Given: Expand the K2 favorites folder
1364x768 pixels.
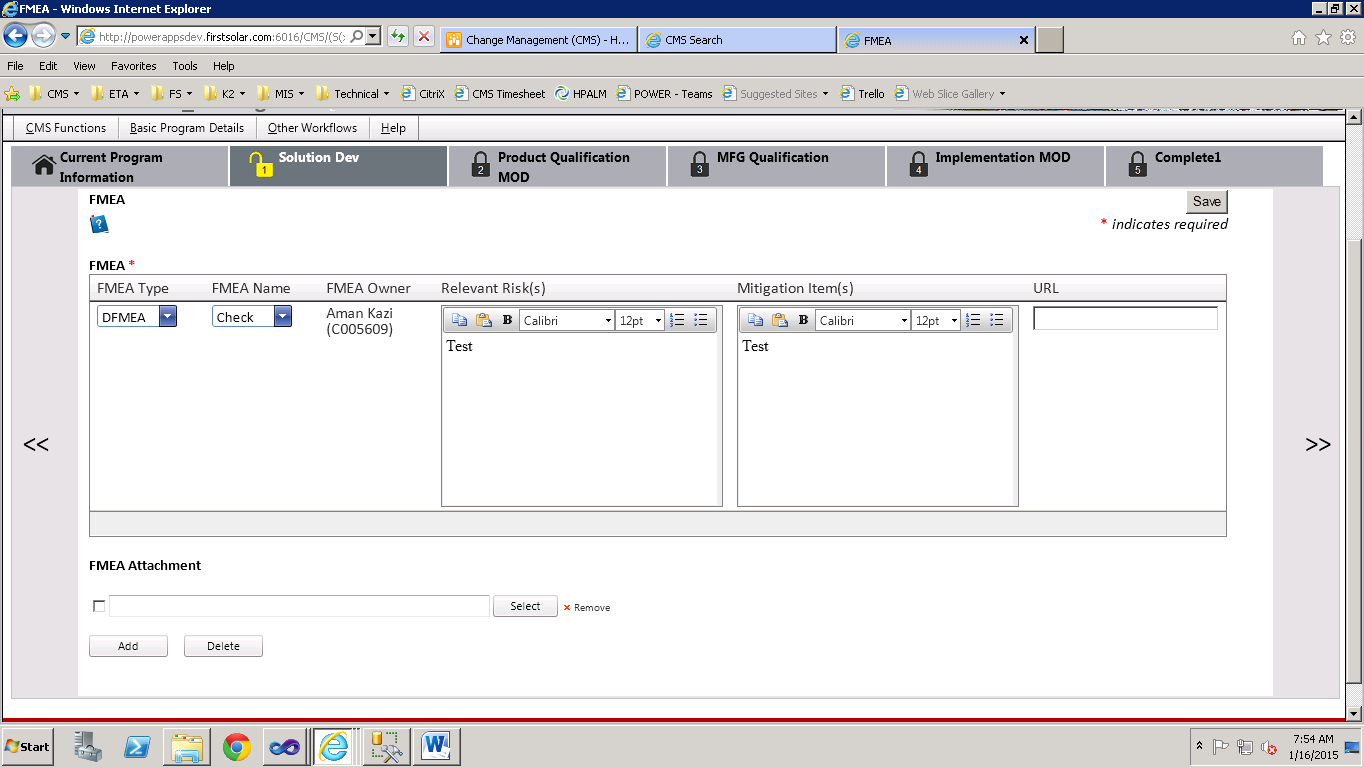Looking at the screenshot, I should click(x=224, y=94).
